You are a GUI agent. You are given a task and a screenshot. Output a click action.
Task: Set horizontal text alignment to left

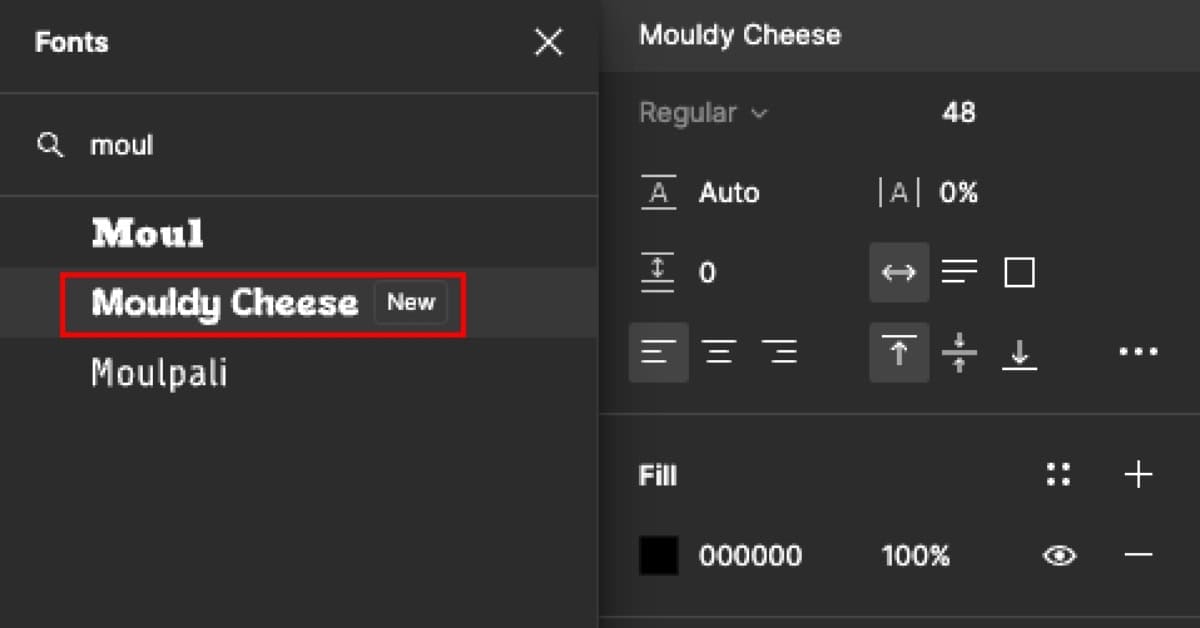pos(659,352)
